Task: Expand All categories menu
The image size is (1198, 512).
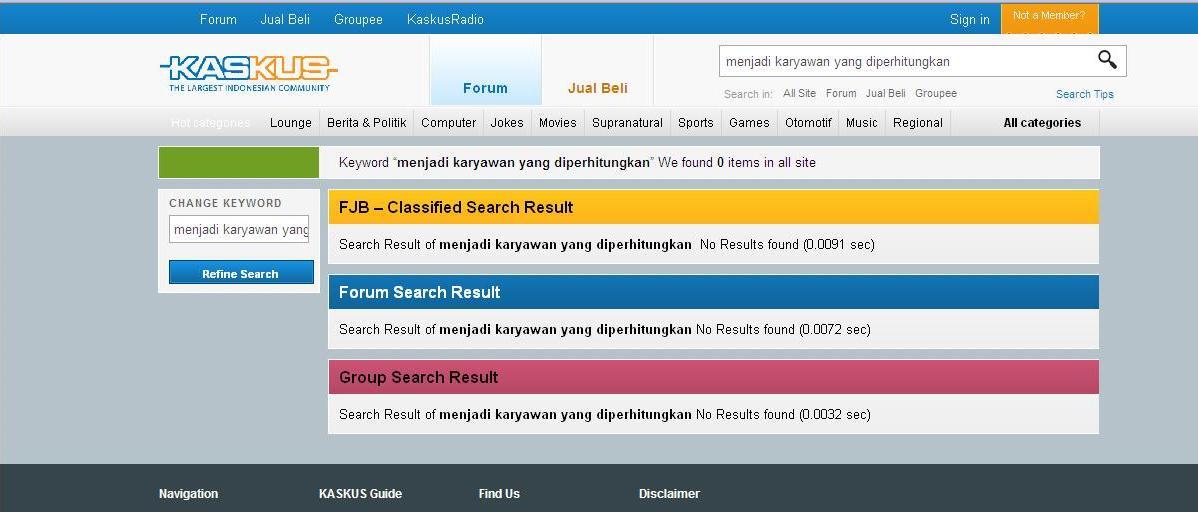Action: pyautogui.click(x=1042, y=122)
